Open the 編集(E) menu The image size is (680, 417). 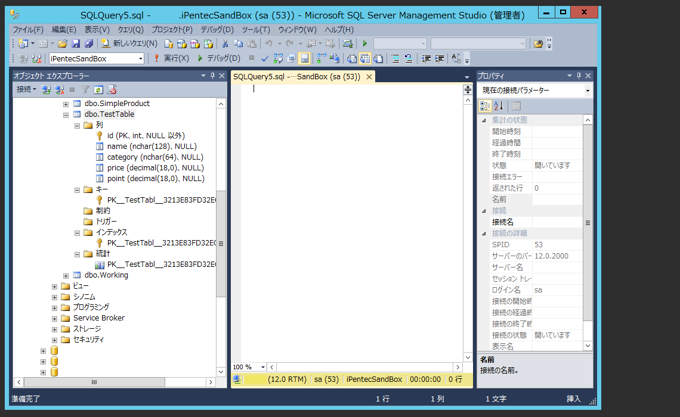(64, 29)
